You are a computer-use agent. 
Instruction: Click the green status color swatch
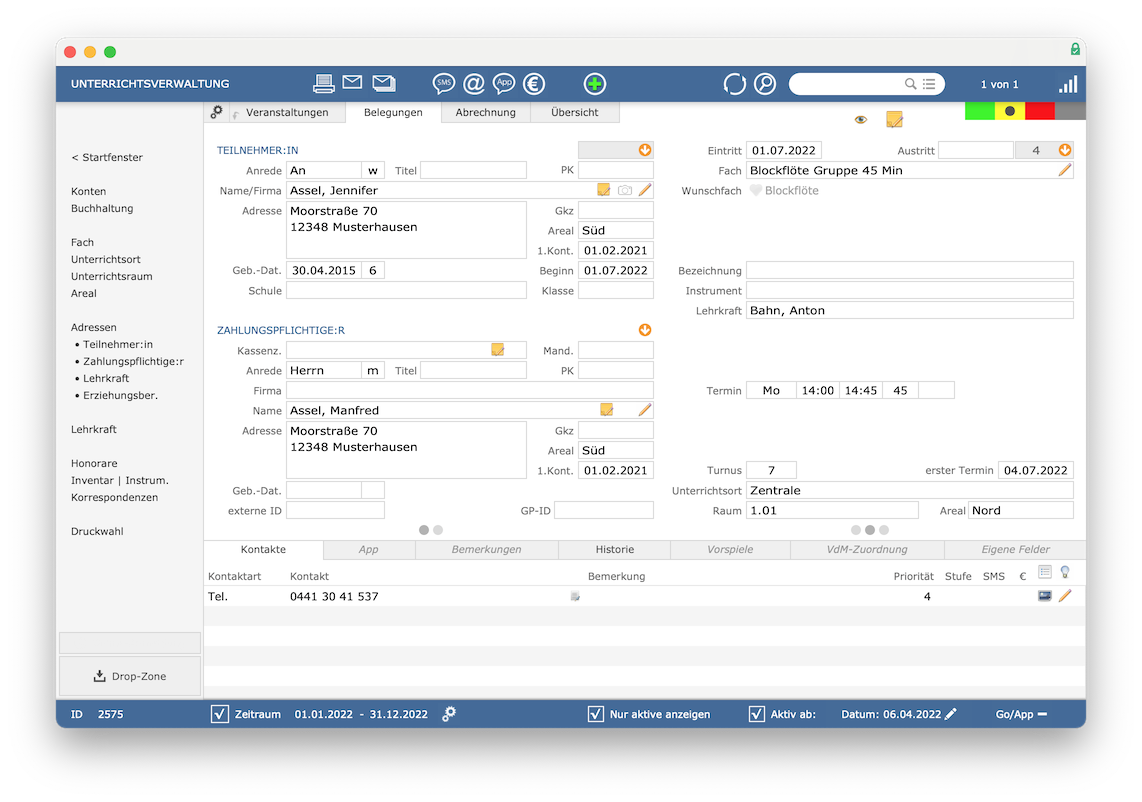coord(980,111)
